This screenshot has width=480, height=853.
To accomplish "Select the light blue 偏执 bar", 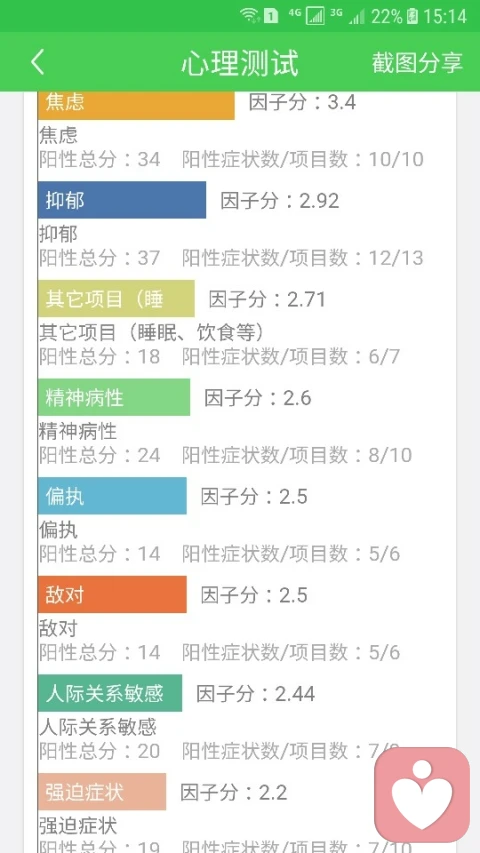I will (112, 496).
